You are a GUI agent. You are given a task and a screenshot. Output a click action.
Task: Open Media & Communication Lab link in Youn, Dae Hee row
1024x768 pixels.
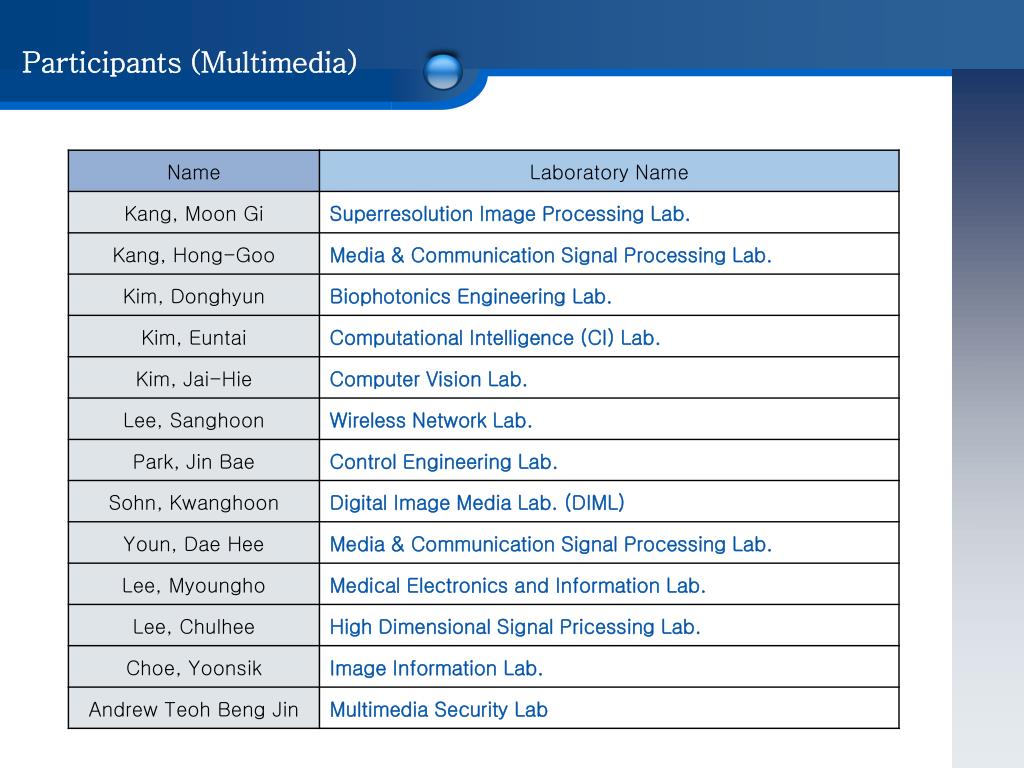coord(551,544)
